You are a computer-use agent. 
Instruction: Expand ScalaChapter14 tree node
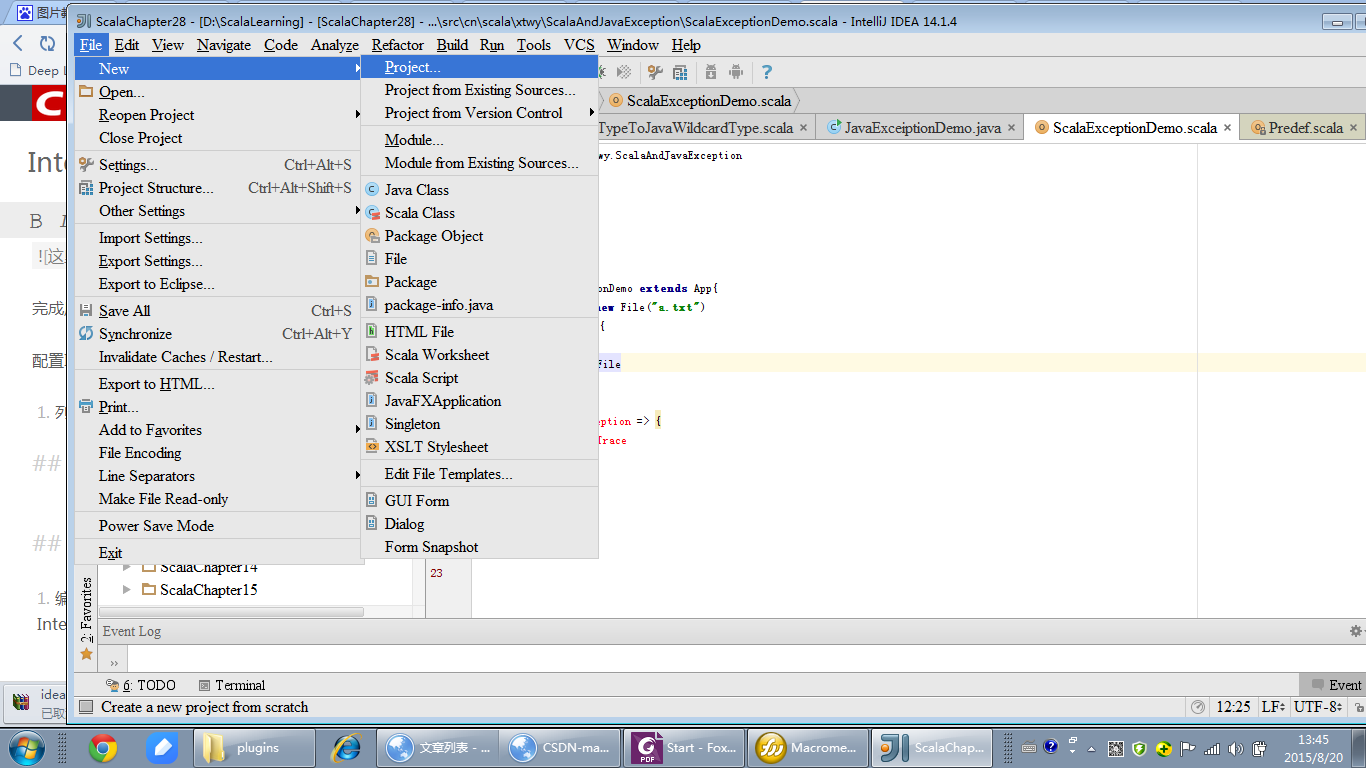(127, 567)
